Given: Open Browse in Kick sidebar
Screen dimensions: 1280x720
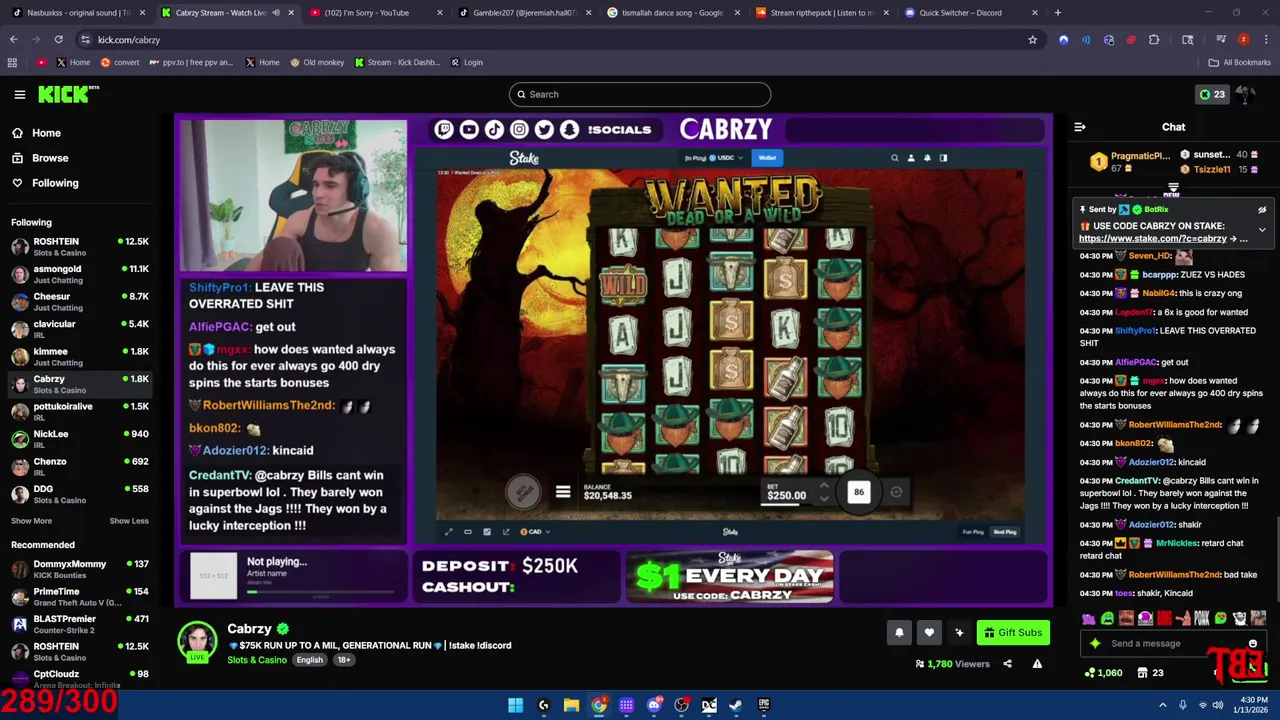Looking at the screenshot, I should click(x=39, y=158).
